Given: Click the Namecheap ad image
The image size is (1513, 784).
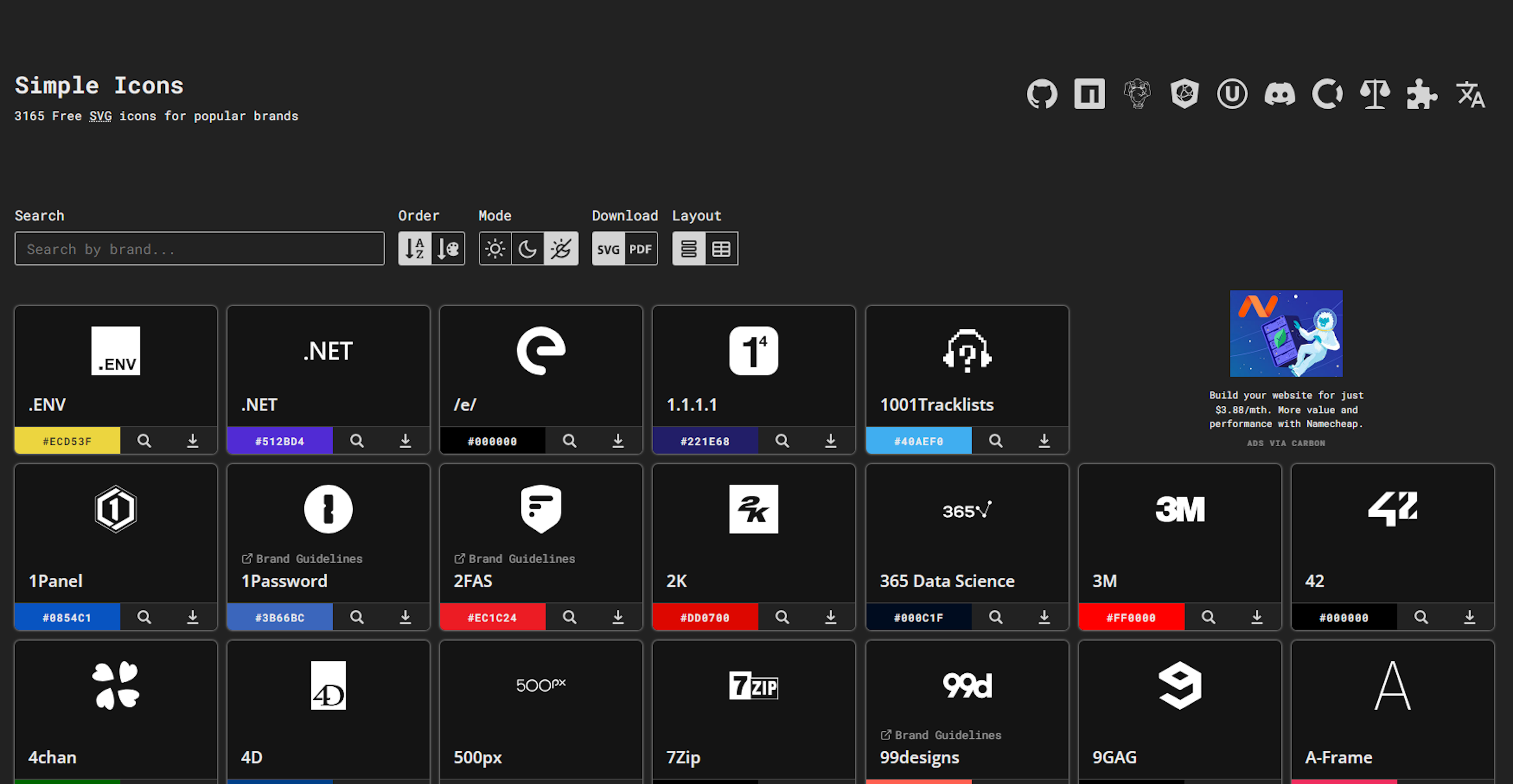Looking at the screenshot, I should [x=1286, y=334].
